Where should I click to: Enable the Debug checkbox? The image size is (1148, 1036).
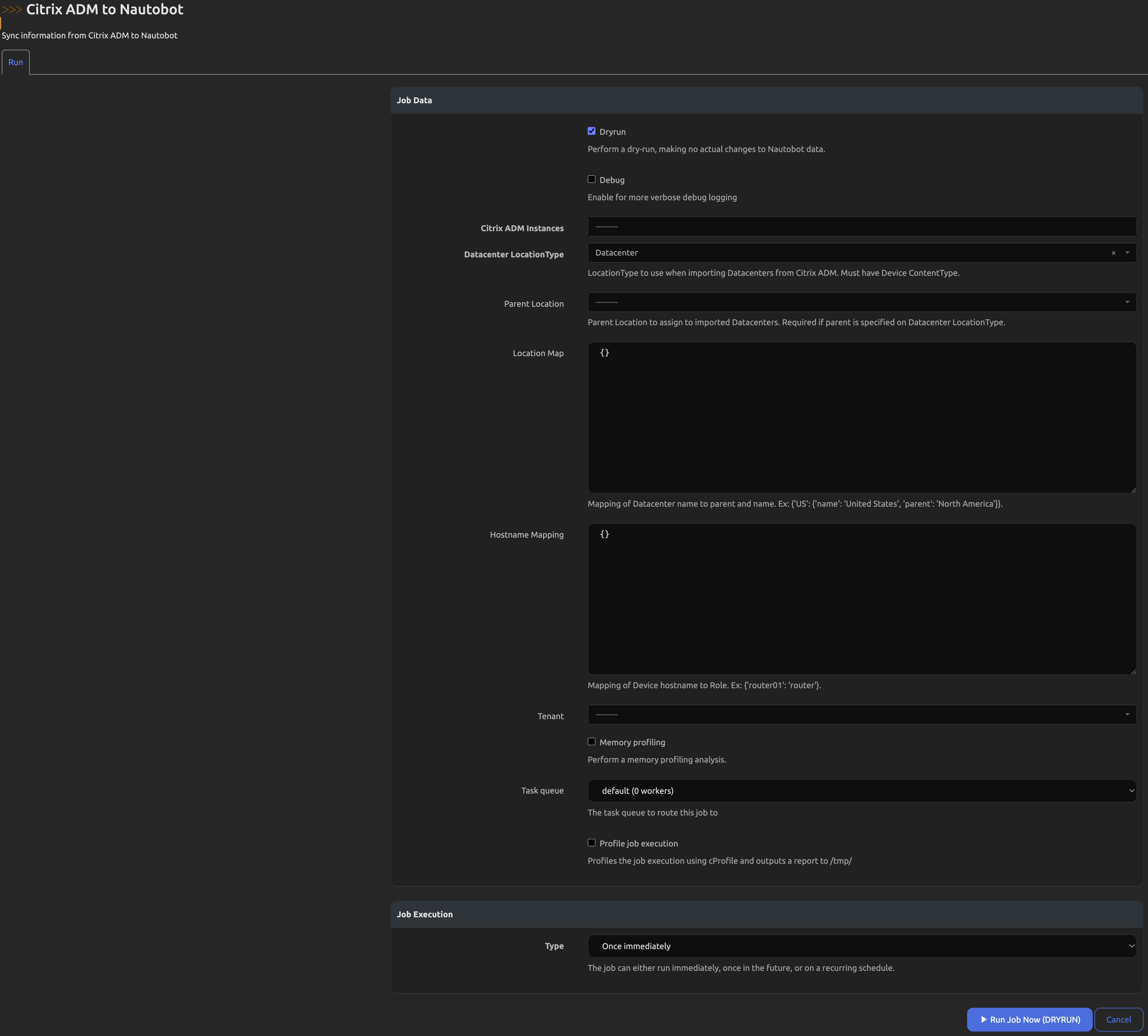click(591, 179)
